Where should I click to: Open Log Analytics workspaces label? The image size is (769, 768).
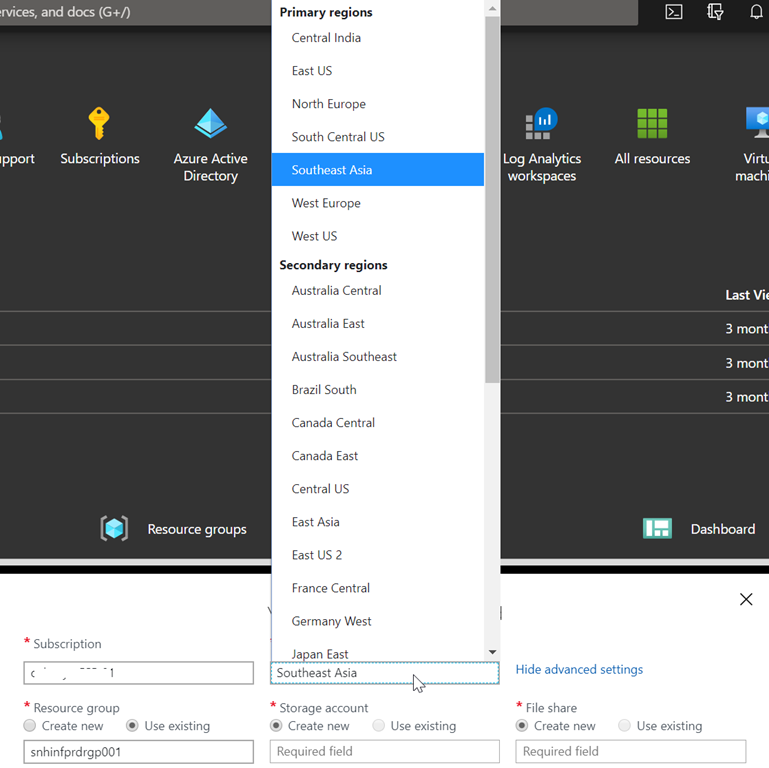tap(542, 167)
